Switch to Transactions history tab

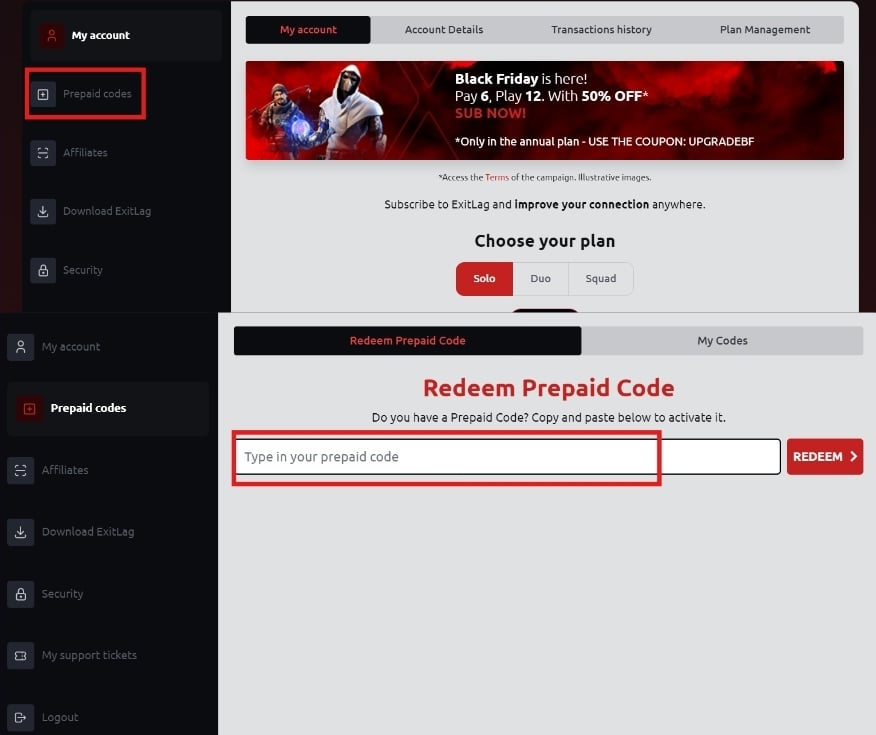601,30
